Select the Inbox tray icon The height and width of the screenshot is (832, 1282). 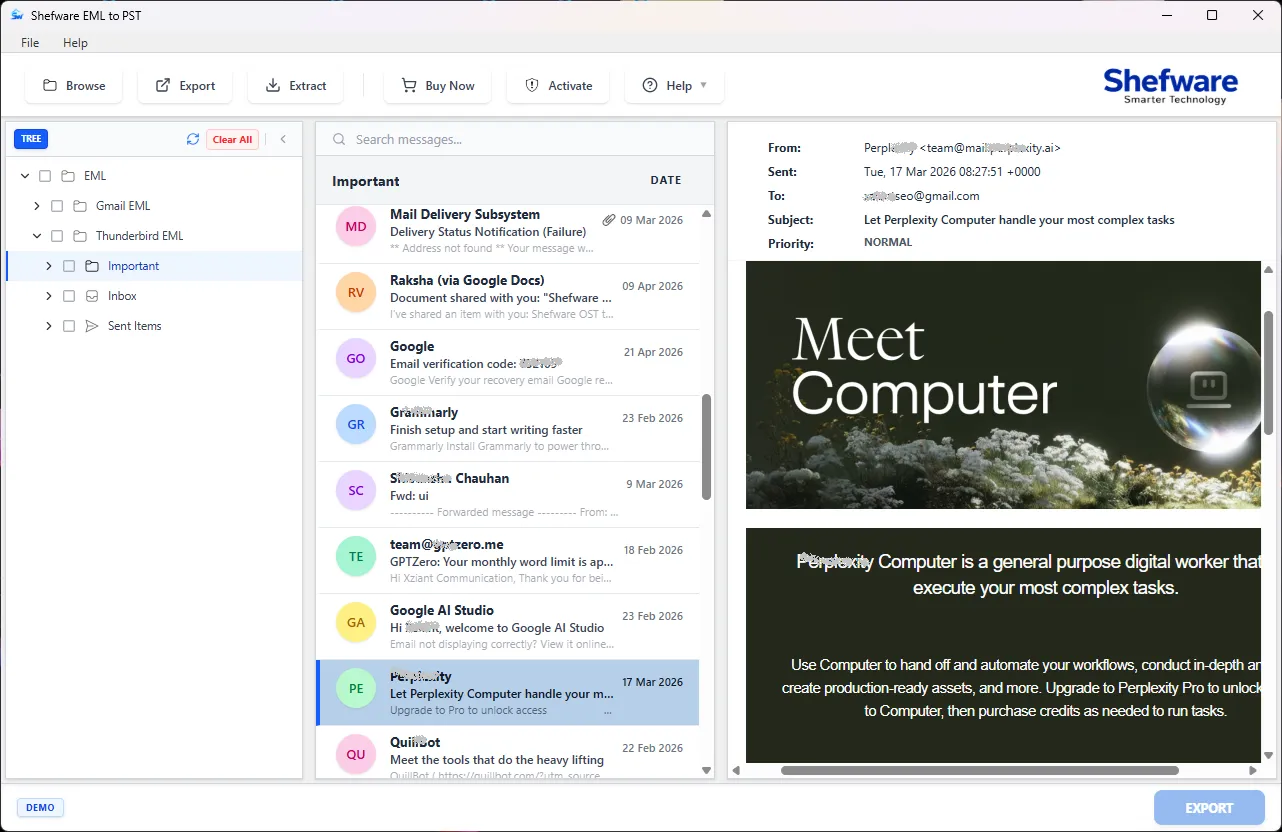click(x=92, y=296)
